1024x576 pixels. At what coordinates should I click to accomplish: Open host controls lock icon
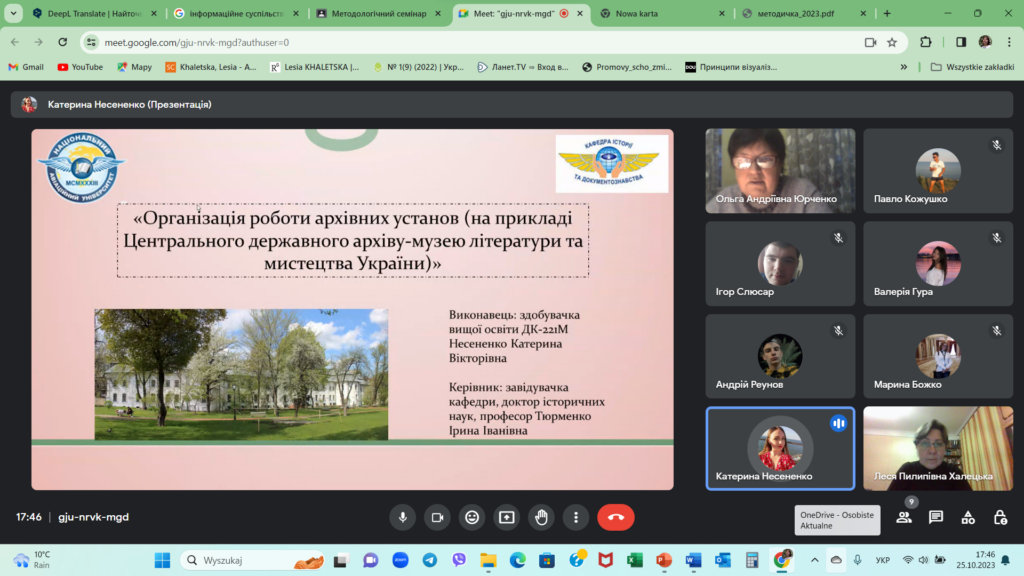pos(1000,517)
